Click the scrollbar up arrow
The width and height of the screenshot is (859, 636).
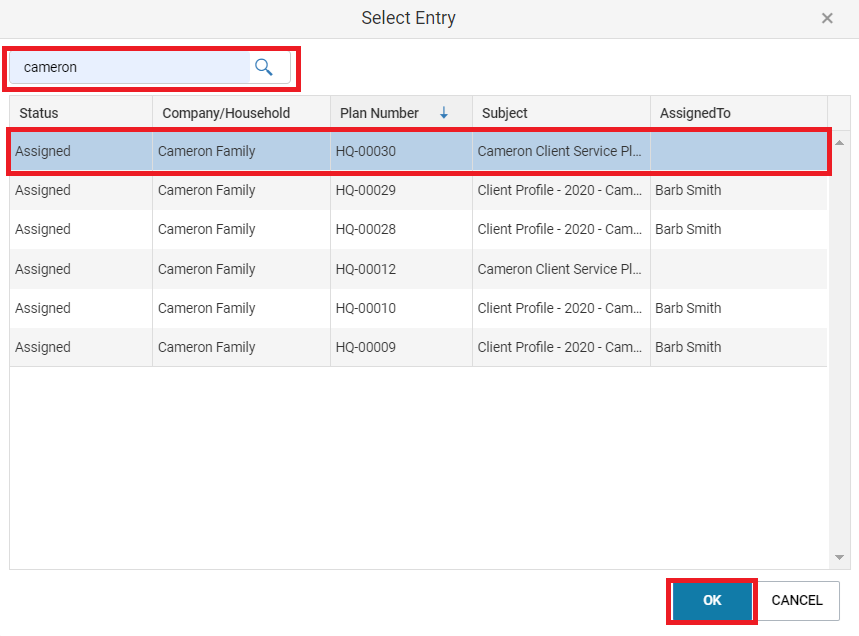tap(839, 143)
